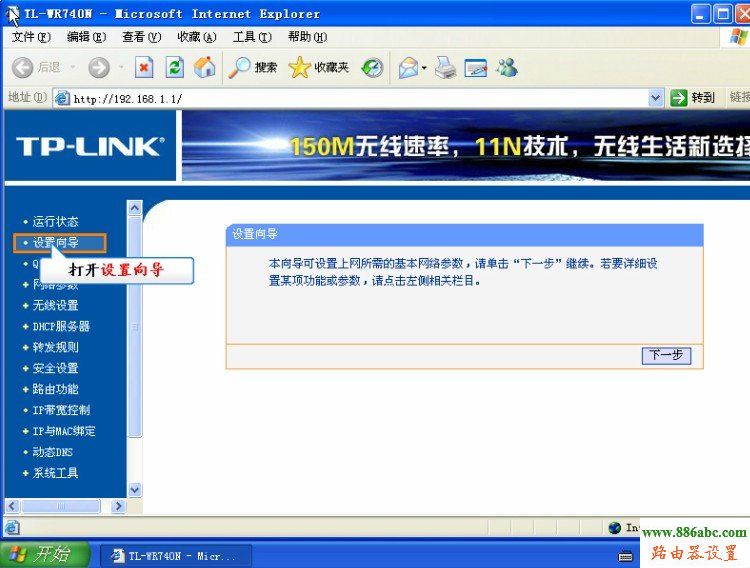750x568 pixels.
Task: Click the 转到 Go button
Action: tap(693, 98)
